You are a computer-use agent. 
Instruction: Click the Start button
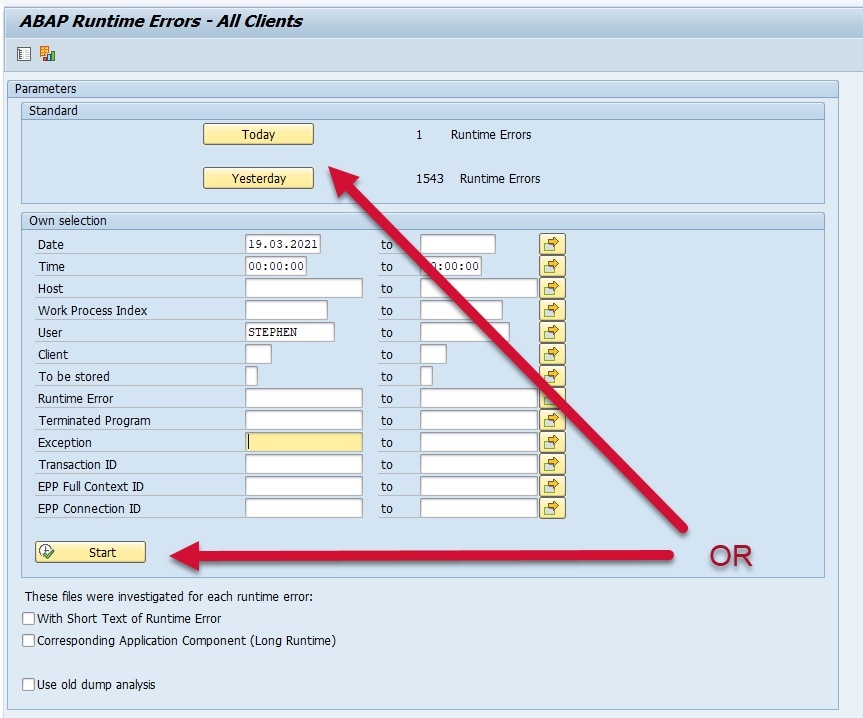tap(90, 552)
